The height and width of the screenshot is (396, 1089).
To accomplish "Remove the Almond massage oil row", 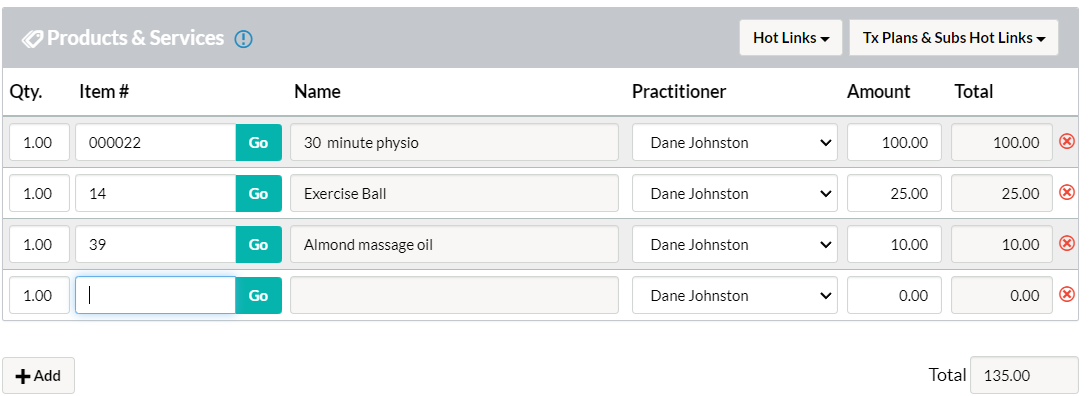I will (x=1066, y=243).
